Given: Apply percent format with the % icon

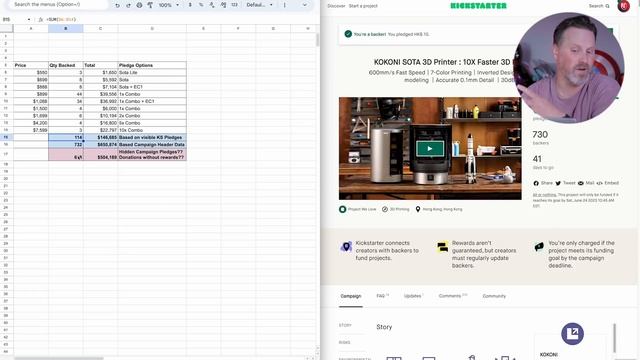Looking at the screenshot, I should [x=201, y=5].
